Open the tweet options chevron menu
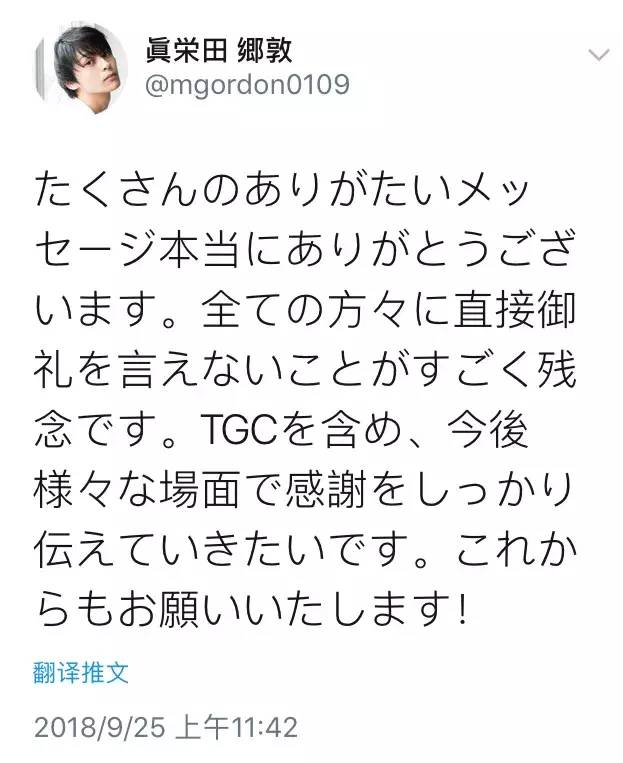Image resolution: width=623 pixels, height=763 pixels. (599, 54)
